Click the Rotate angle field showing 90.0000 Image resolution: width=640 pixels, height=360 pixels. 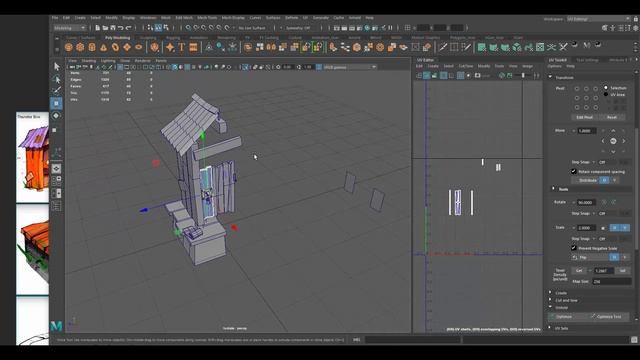(586, 202)
